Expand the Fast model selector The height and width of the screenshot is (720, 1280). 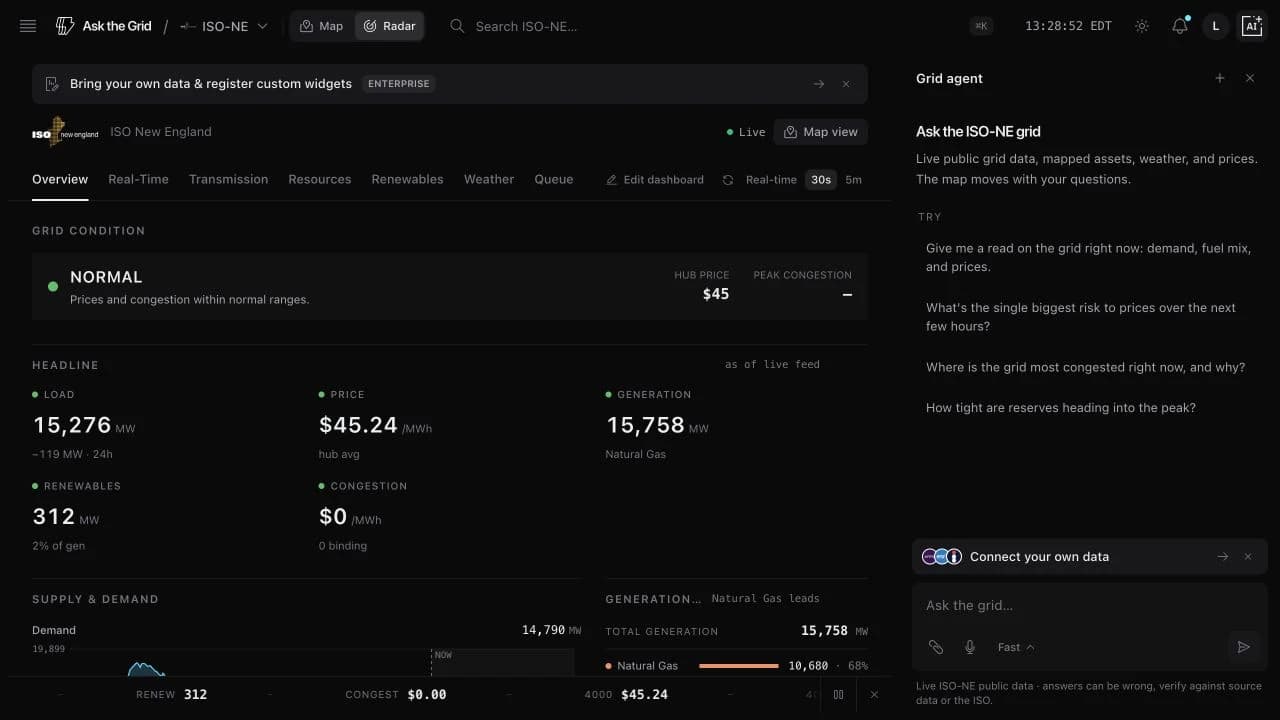(1016, 647)
